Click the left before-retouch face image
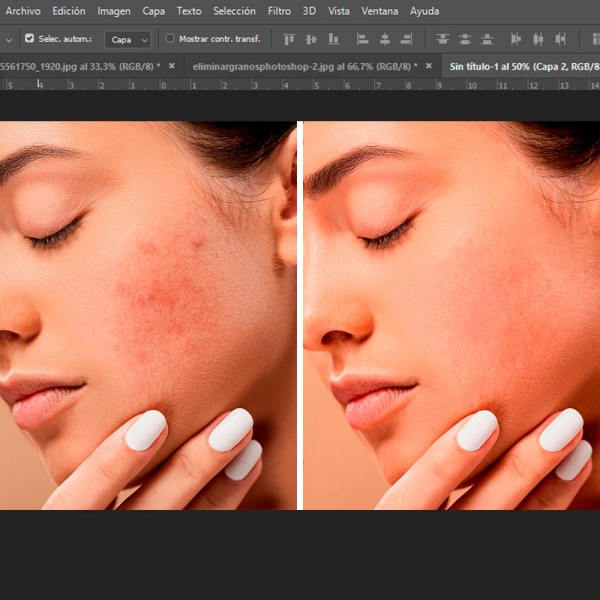The width and height of the screenshot is (600, 600). pos(148,315)
